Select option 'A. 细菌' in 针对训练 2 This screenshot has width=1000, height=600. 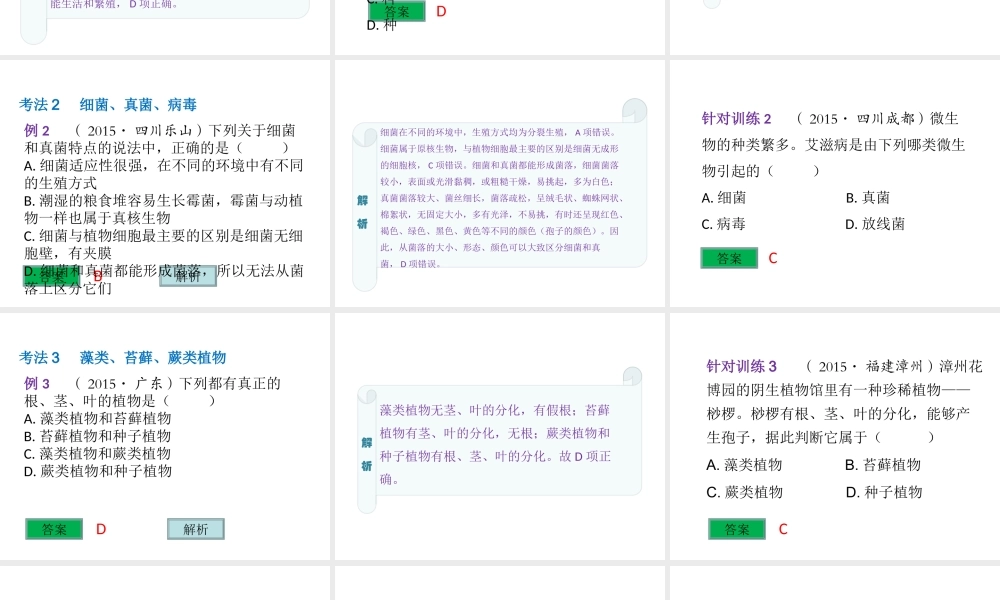[x=724, y=198]
